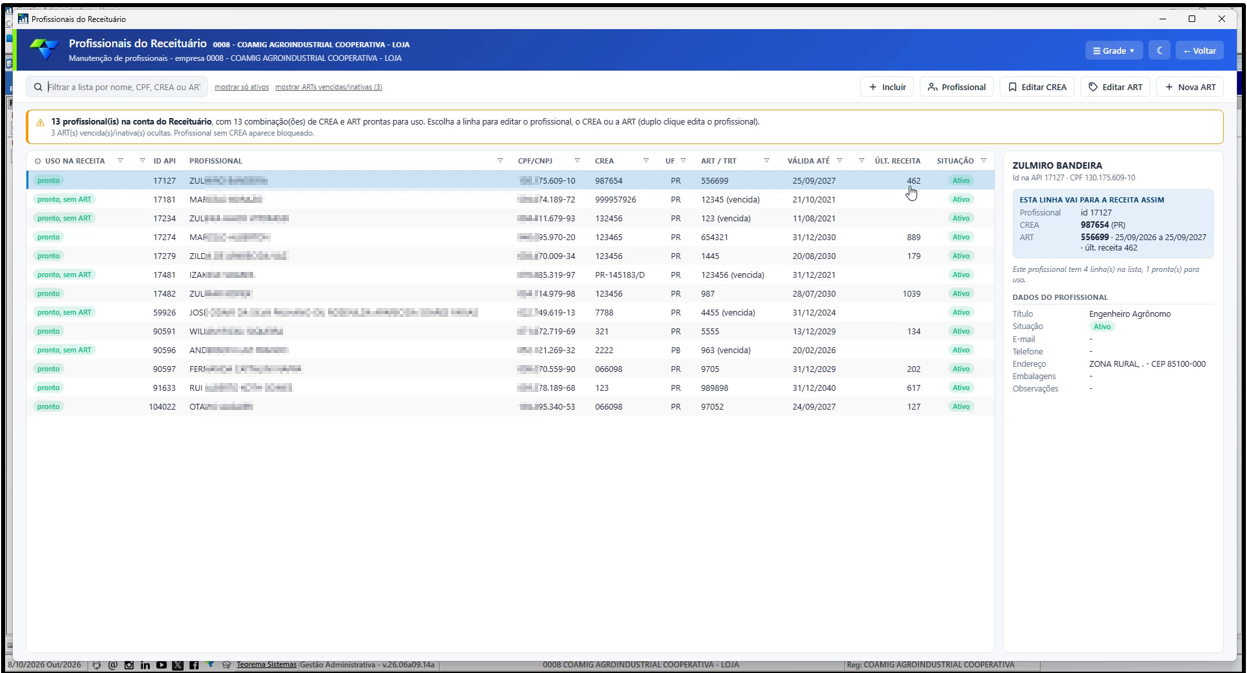Open filter funnel for SITUAÇÃO column

tap(983, 161)
